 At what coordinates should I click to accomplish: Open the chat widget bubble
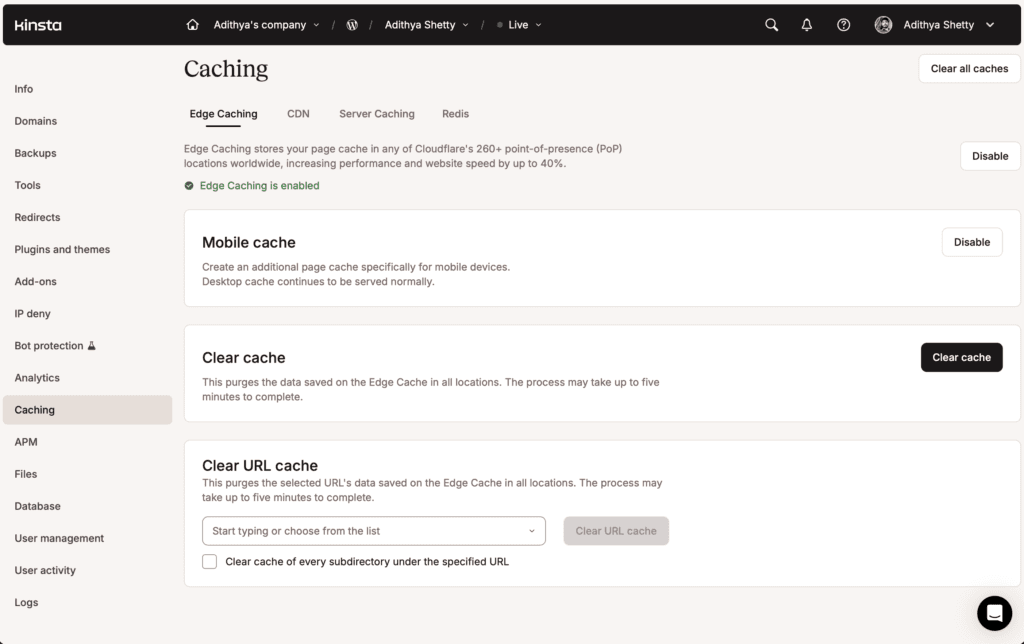point(994,613)
